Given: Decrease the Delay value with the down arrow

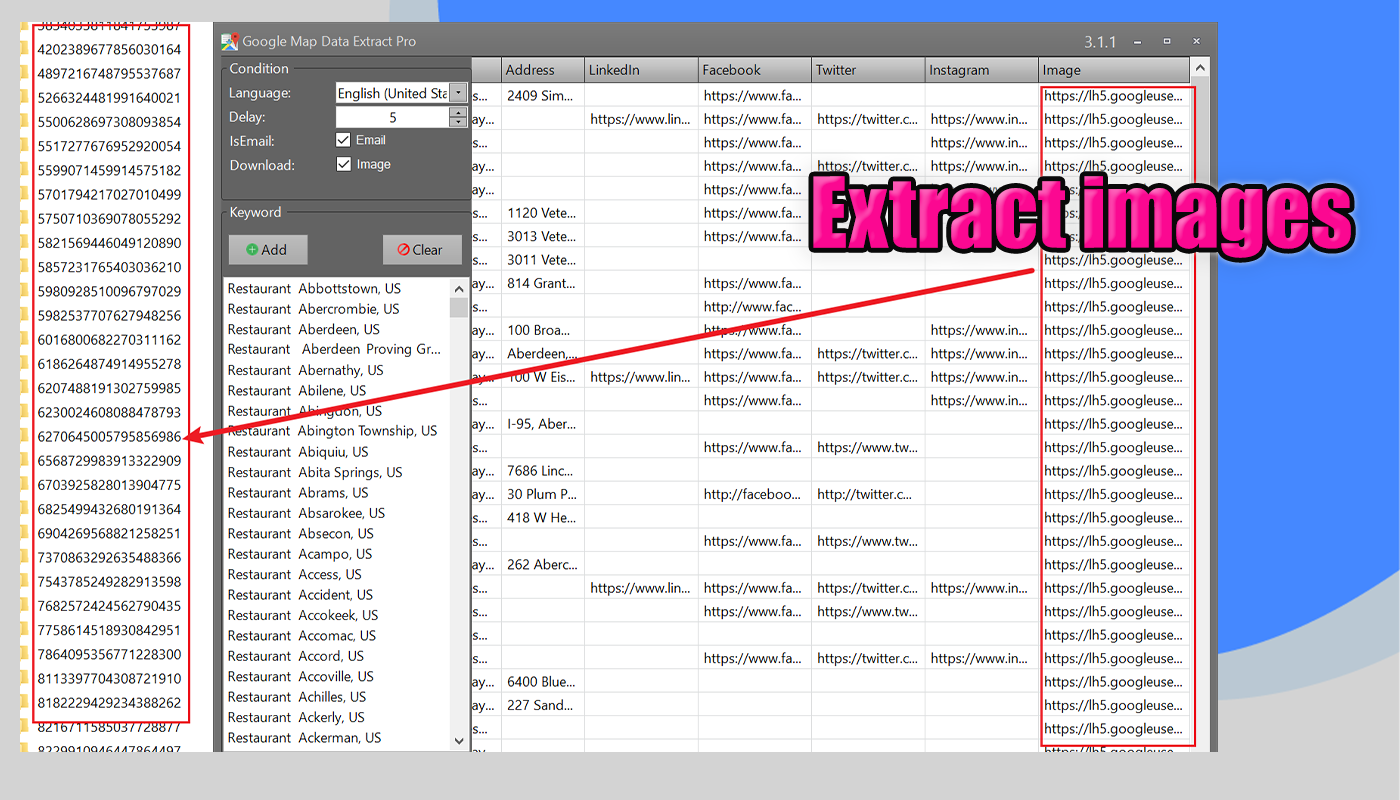Looking at the screenshot, I should (458, 123).
